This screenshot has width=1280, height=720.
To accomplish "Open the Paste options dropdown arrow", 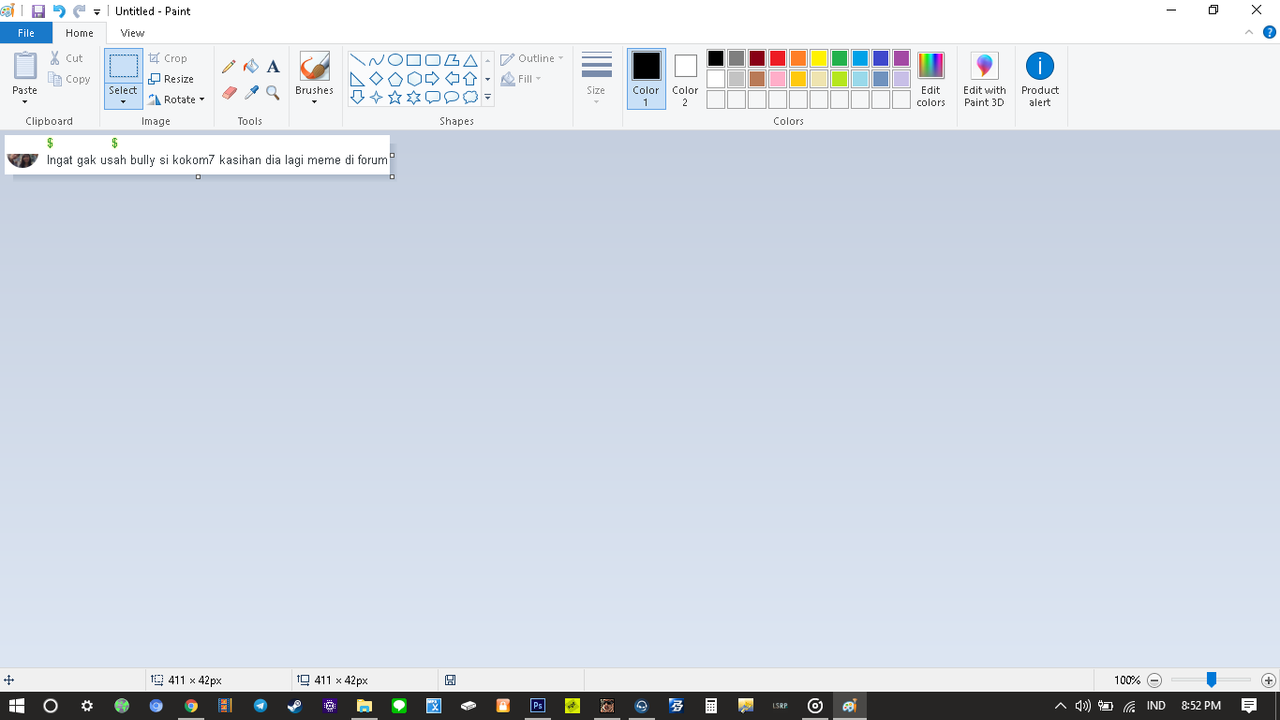I will (x=25, y=102).
